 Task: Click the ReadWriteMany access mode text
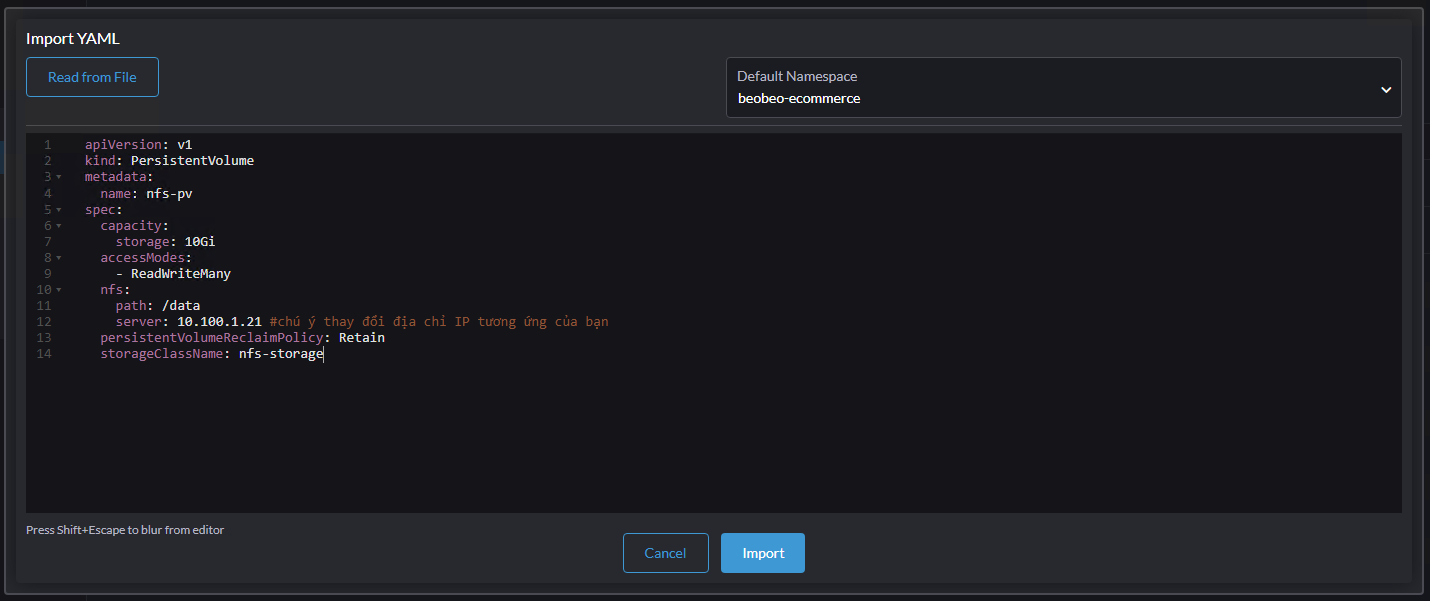tap(181, 273)
